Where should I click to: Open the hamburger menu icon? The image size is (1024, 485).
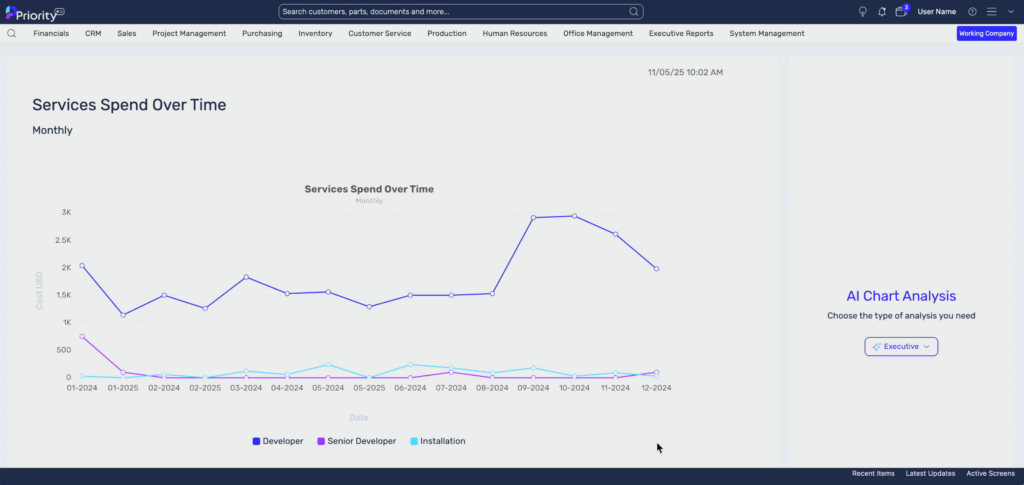click(991, 12)
